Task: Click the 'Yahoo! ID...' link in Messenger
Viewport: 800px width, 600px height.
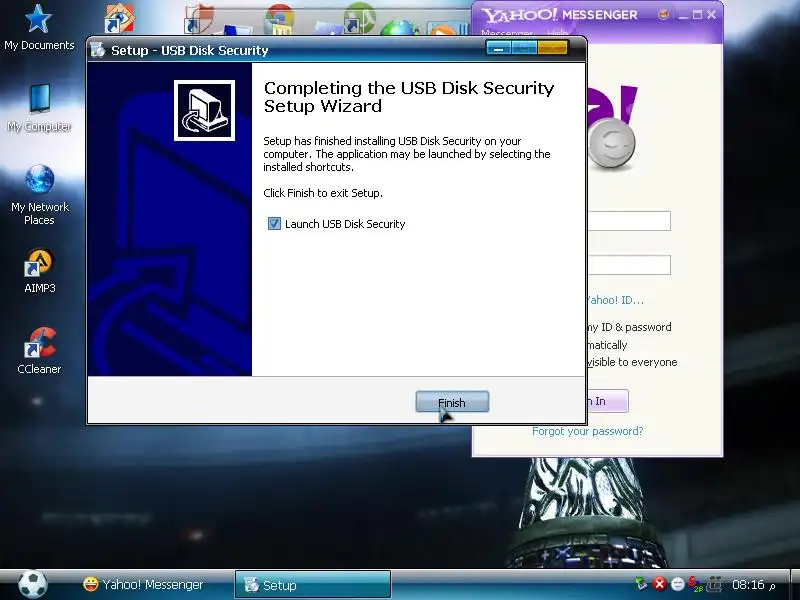Action: [x=615, y=300]
